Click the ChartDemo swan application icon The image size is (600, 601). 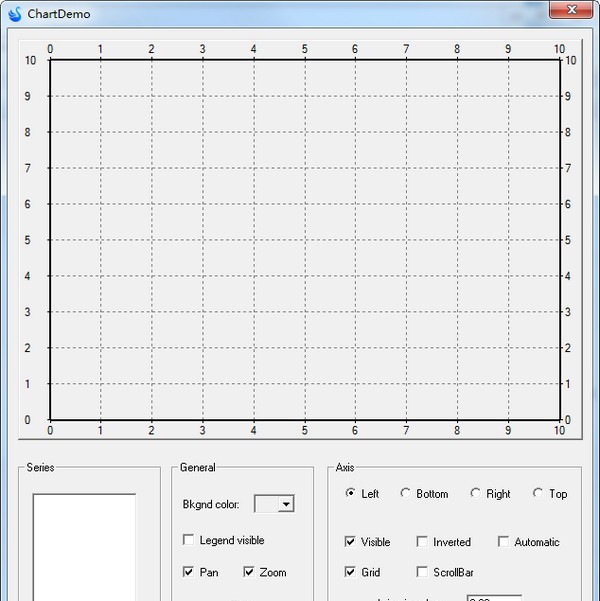pos(15,14)
